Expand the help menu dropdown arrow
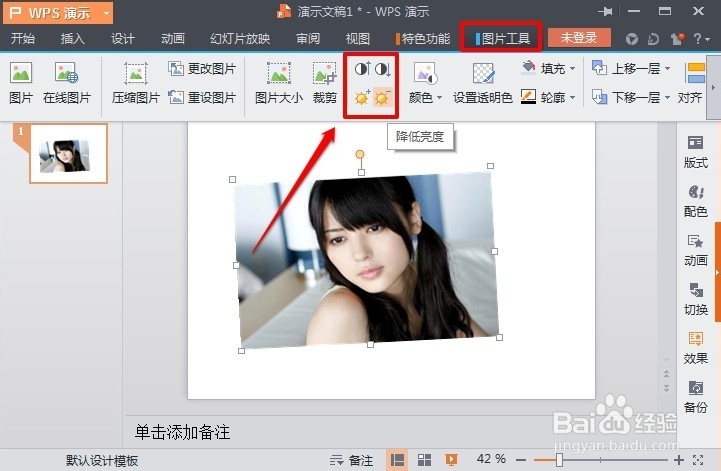721x471 pixels. pyautogui.click(x=708, y=40)
